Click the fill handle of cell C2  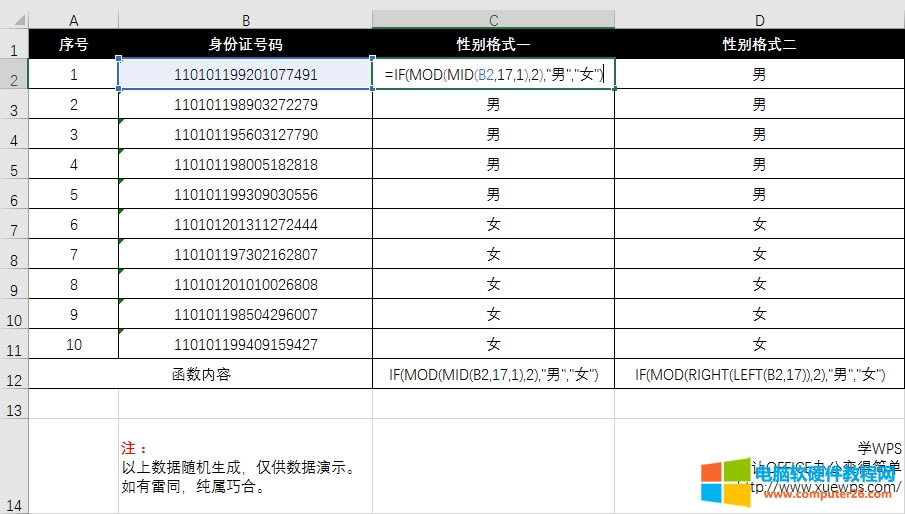click(615, 88)
